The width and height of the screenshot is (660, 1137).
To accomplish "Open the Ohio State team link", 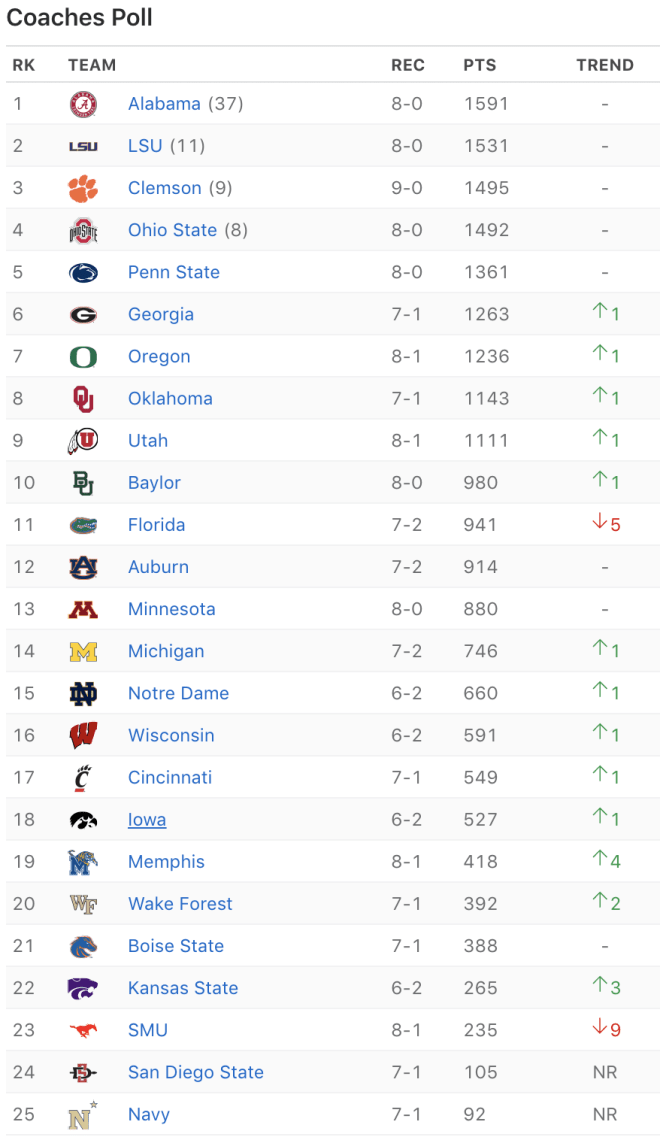I will point(173,230).
